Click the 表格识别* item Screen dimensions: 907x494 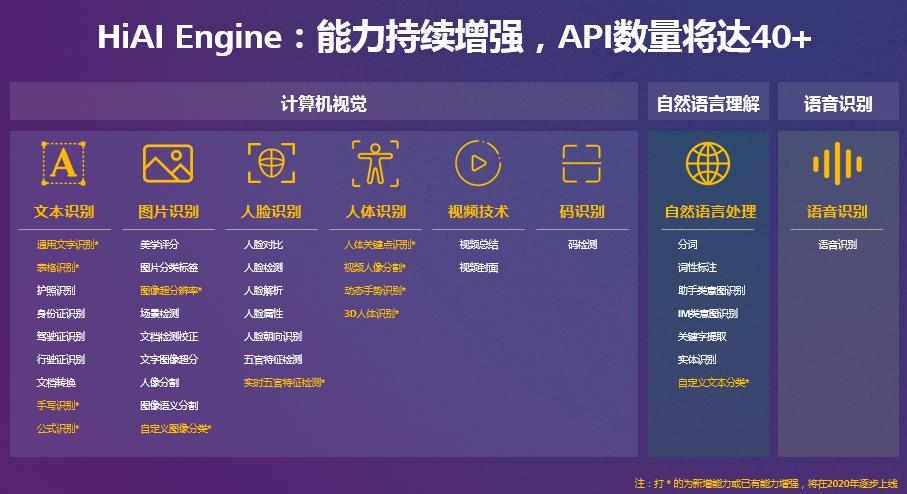[58, 268]
